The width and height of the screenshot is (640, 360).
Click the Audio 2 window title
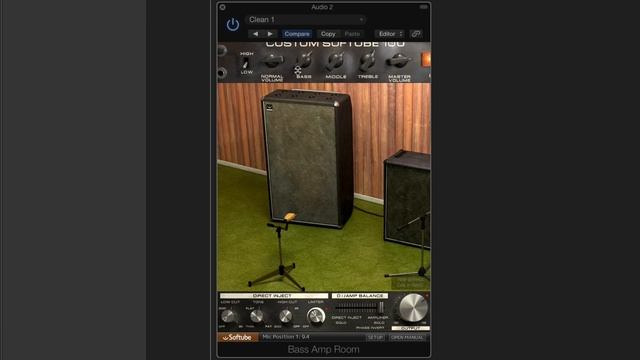click(322, 7)
